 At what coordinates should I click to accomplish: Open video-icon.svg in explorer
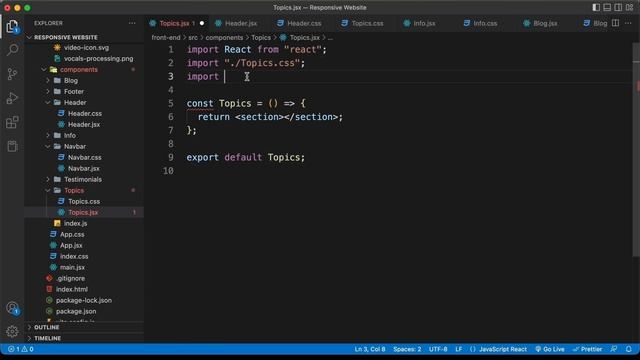tap(86, 47)
